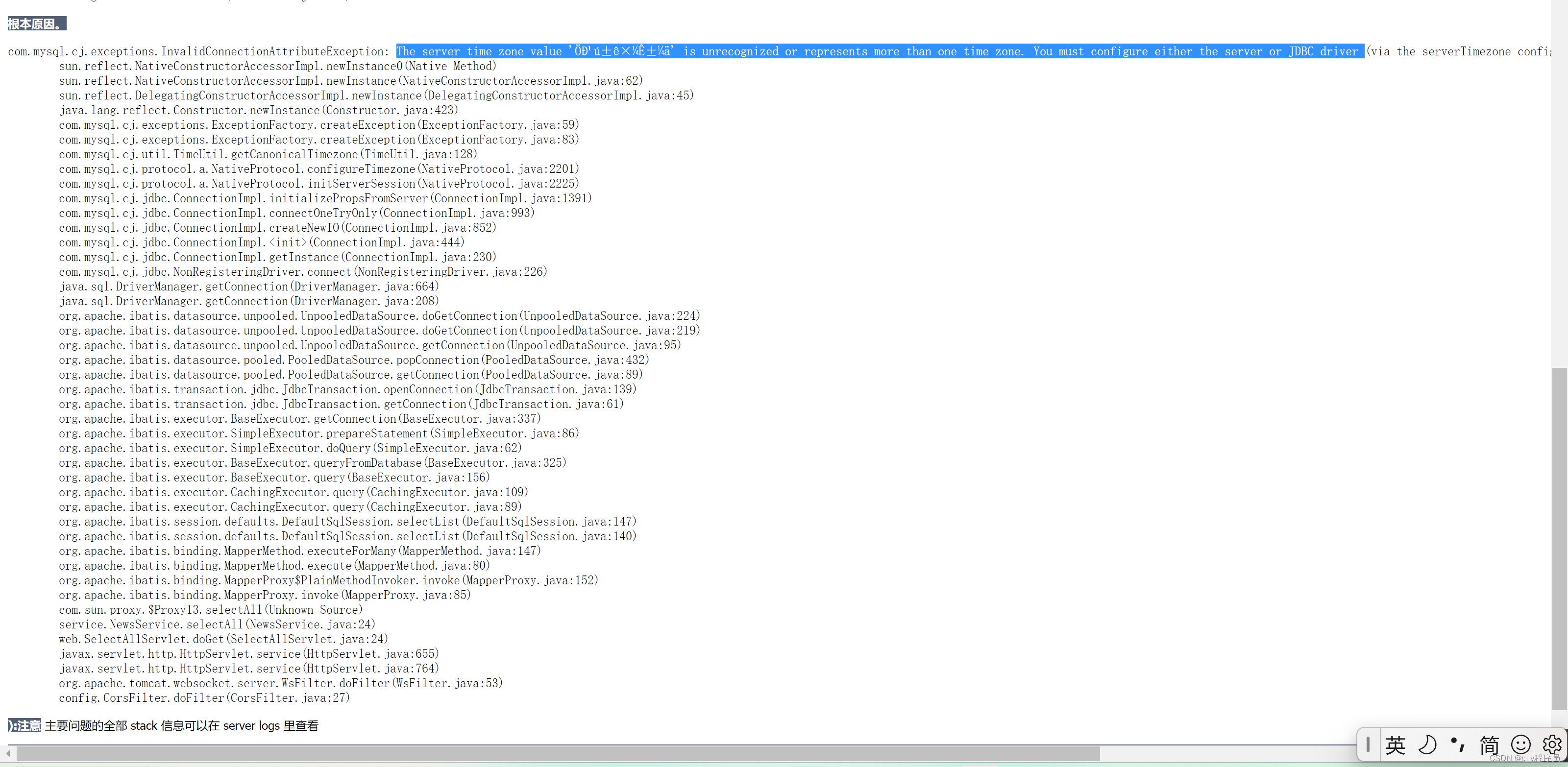Click the TimeUtil.getCanonicalTimezone stack trace line
Image resolution: width=1568 pixels, height=767 pixels.
coord(268,154)
